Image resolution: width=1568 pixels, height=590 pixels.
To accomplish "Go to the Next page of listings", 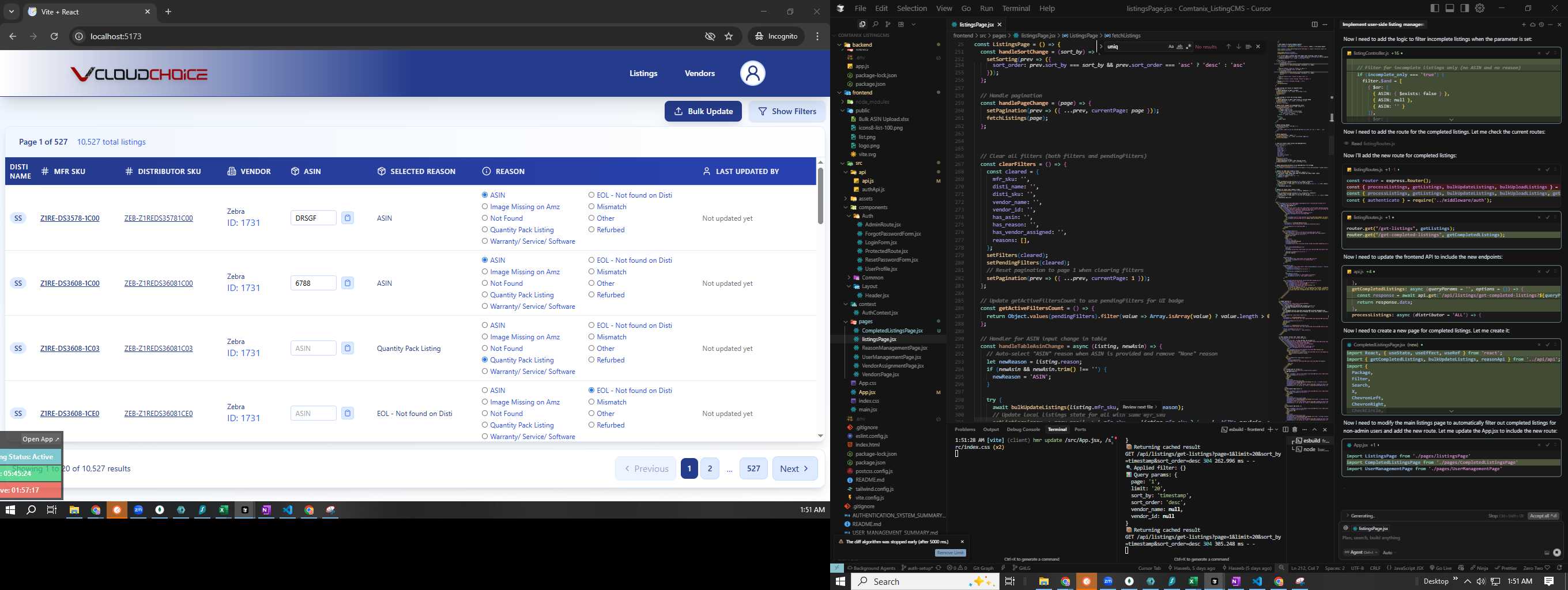I will click(795, 468).
